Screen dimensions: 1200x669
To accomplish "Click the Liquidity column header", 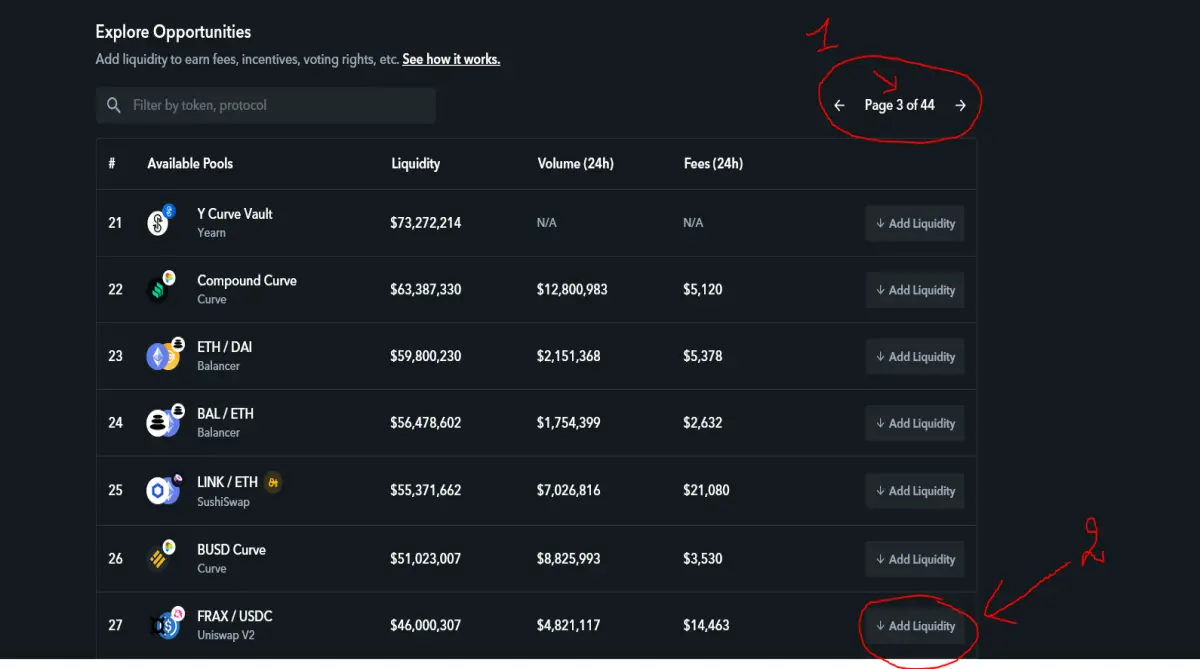I will point(416,163).
